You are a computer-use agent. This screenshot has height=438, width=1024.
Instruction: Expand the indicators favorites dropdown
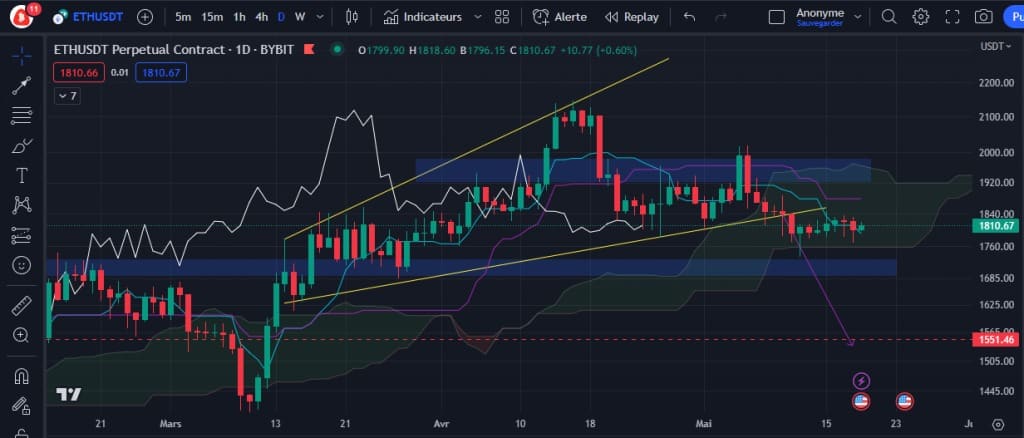coord(477,17)
